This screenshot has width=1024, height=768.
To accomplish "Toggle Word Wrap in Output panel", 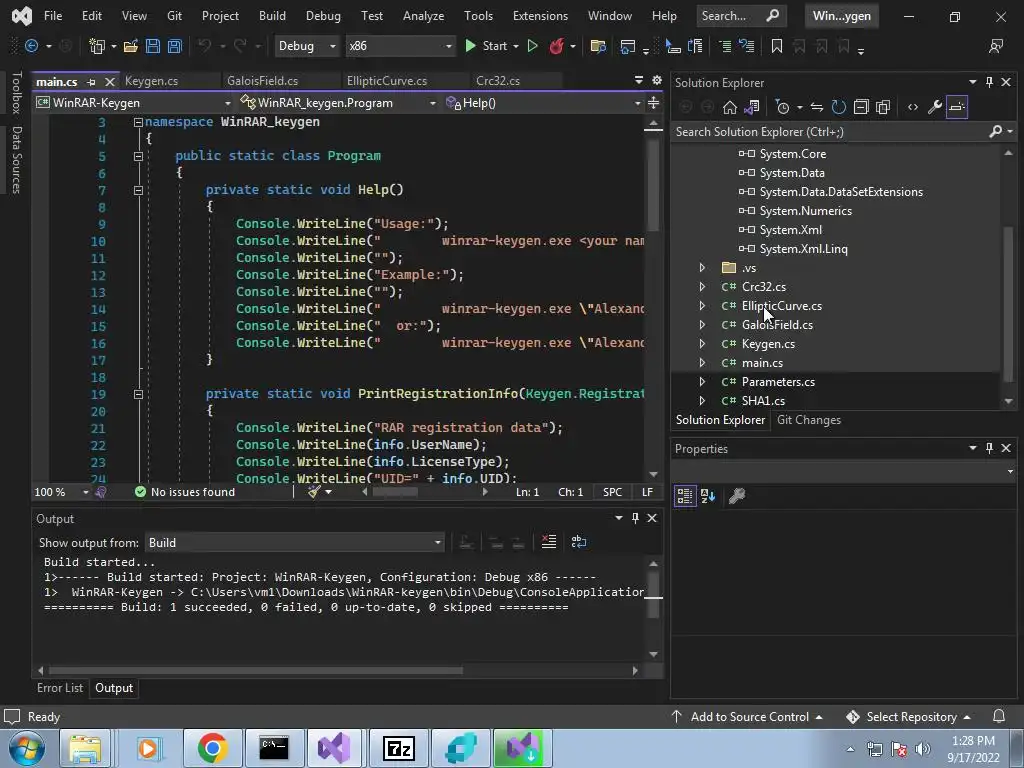I will pos(579,542).
